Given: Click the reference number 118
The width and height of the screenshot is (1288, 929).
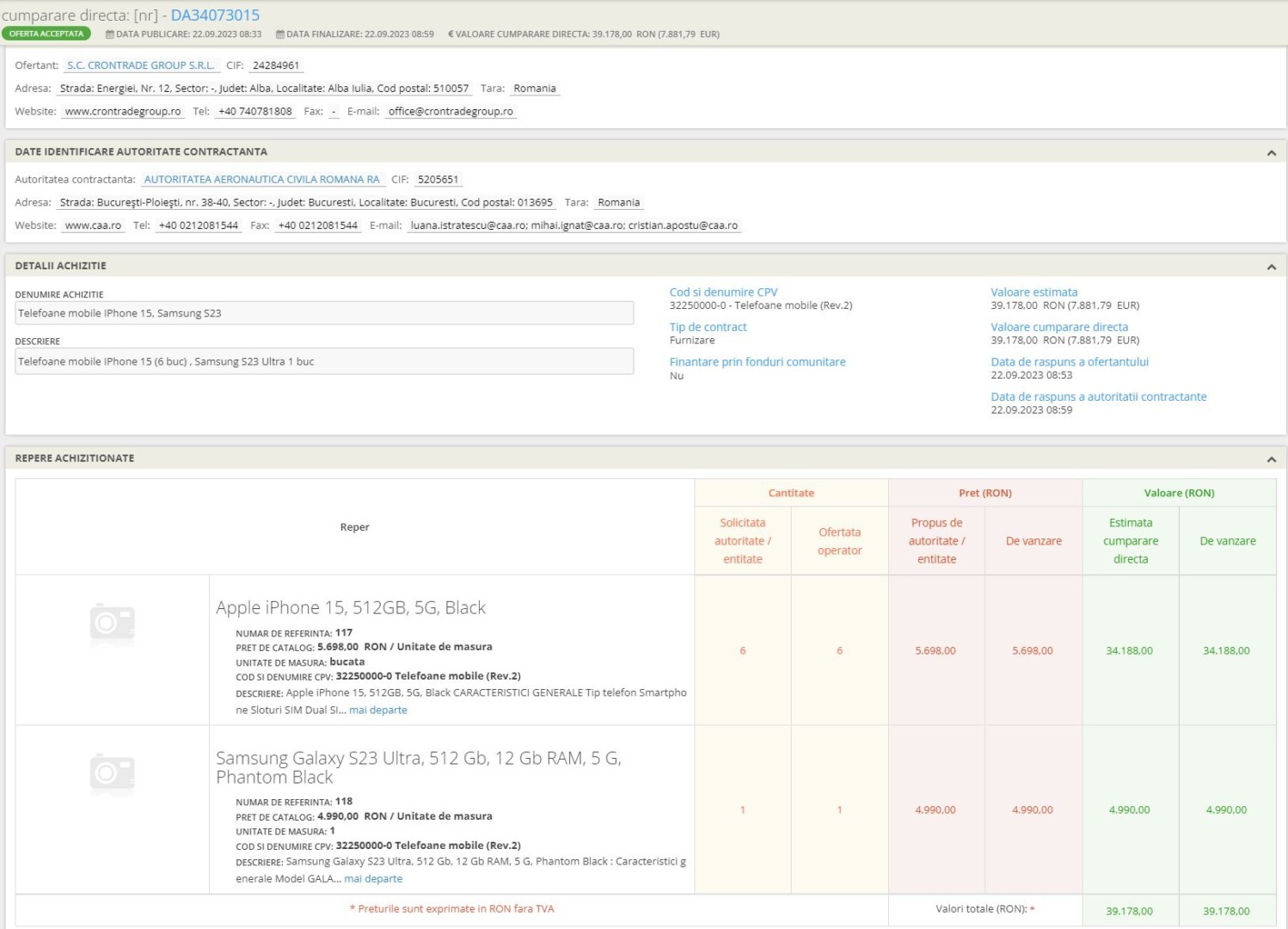Looking at the screenshot, I should (344, 802).
